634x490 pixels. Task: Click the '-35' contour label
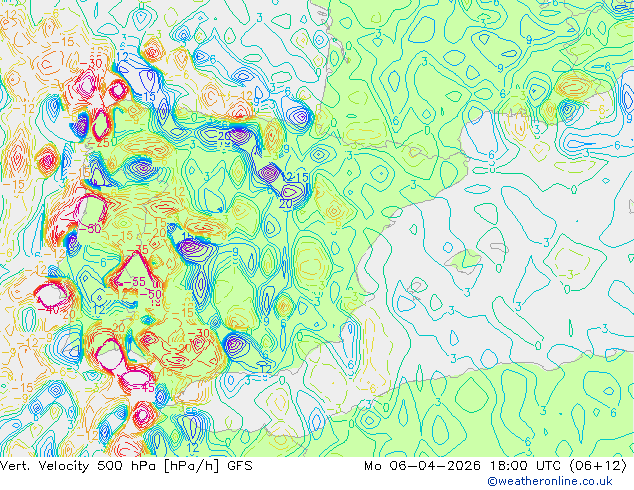coord(136,249)
